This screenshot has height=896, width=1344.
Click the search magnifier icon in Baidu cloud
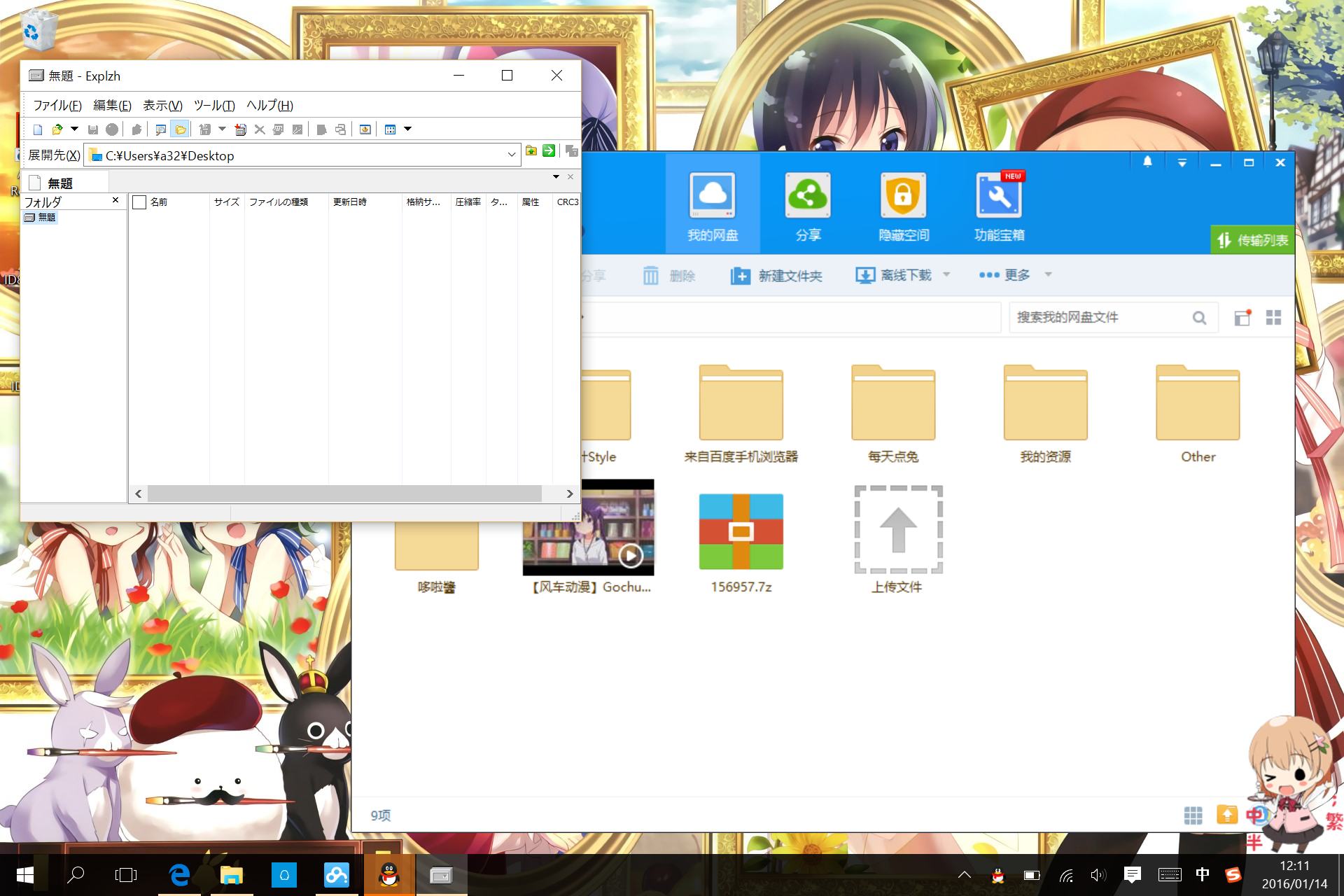(x=1199, y=318)
